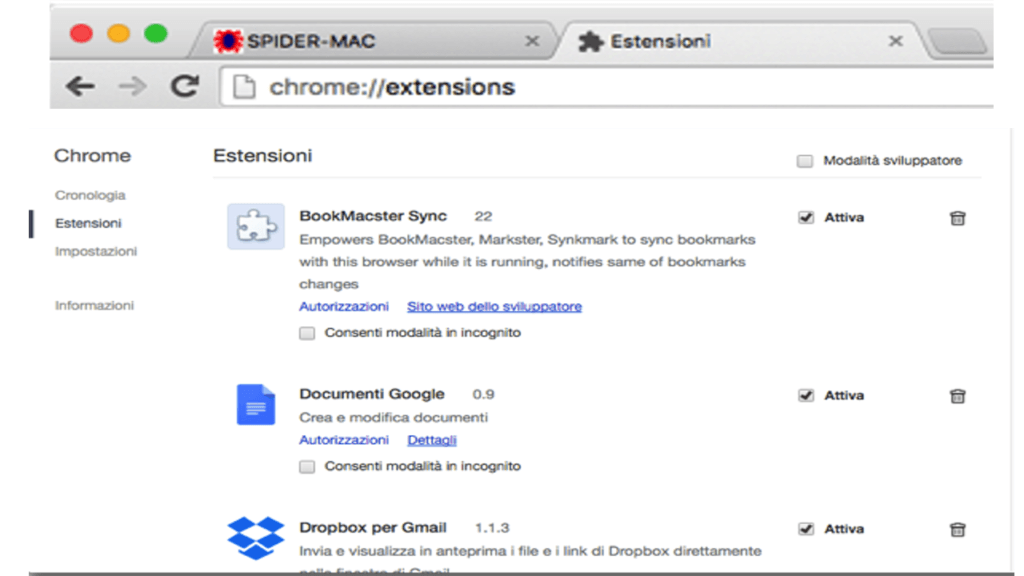Click the red close window button
This screenshot has height=576, width=1024.
click(x=82, y=33)
